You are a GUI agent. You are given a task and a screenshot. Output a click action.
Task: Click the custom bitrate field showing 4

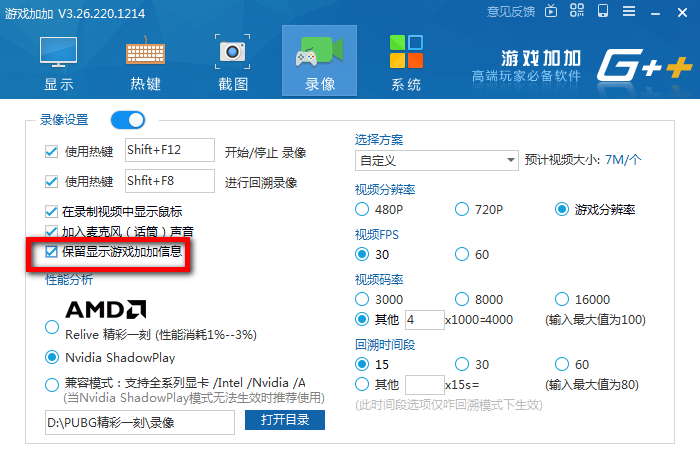coord(425,320)
